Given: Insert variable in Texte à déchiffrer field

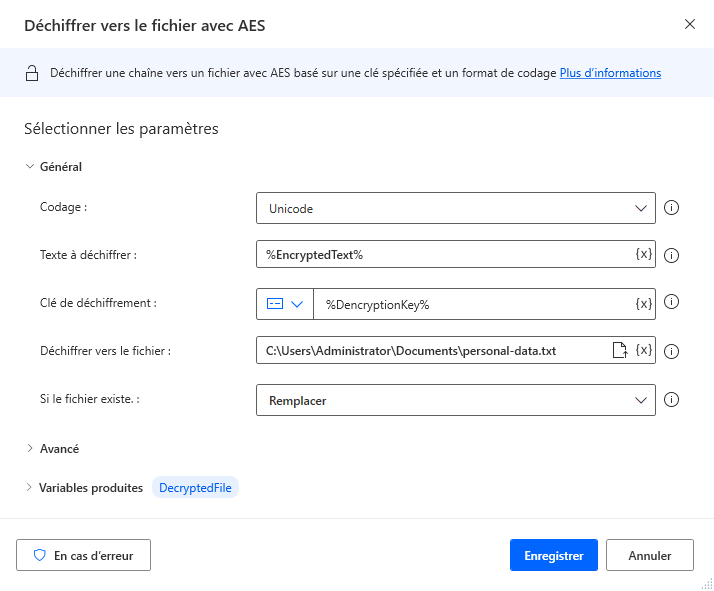Looking at the screenshot, I should [644, 254].
